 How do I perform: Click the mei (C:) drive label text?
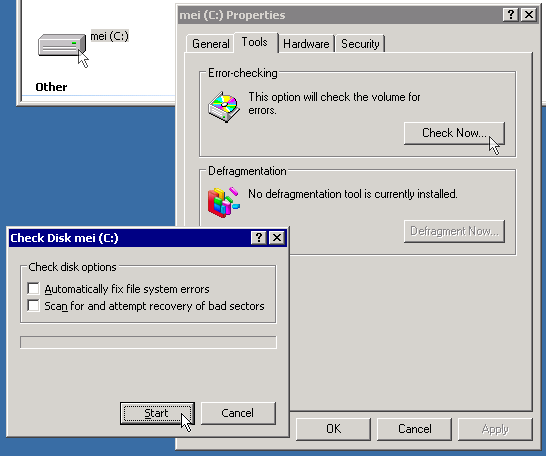(x=110, y=36)
